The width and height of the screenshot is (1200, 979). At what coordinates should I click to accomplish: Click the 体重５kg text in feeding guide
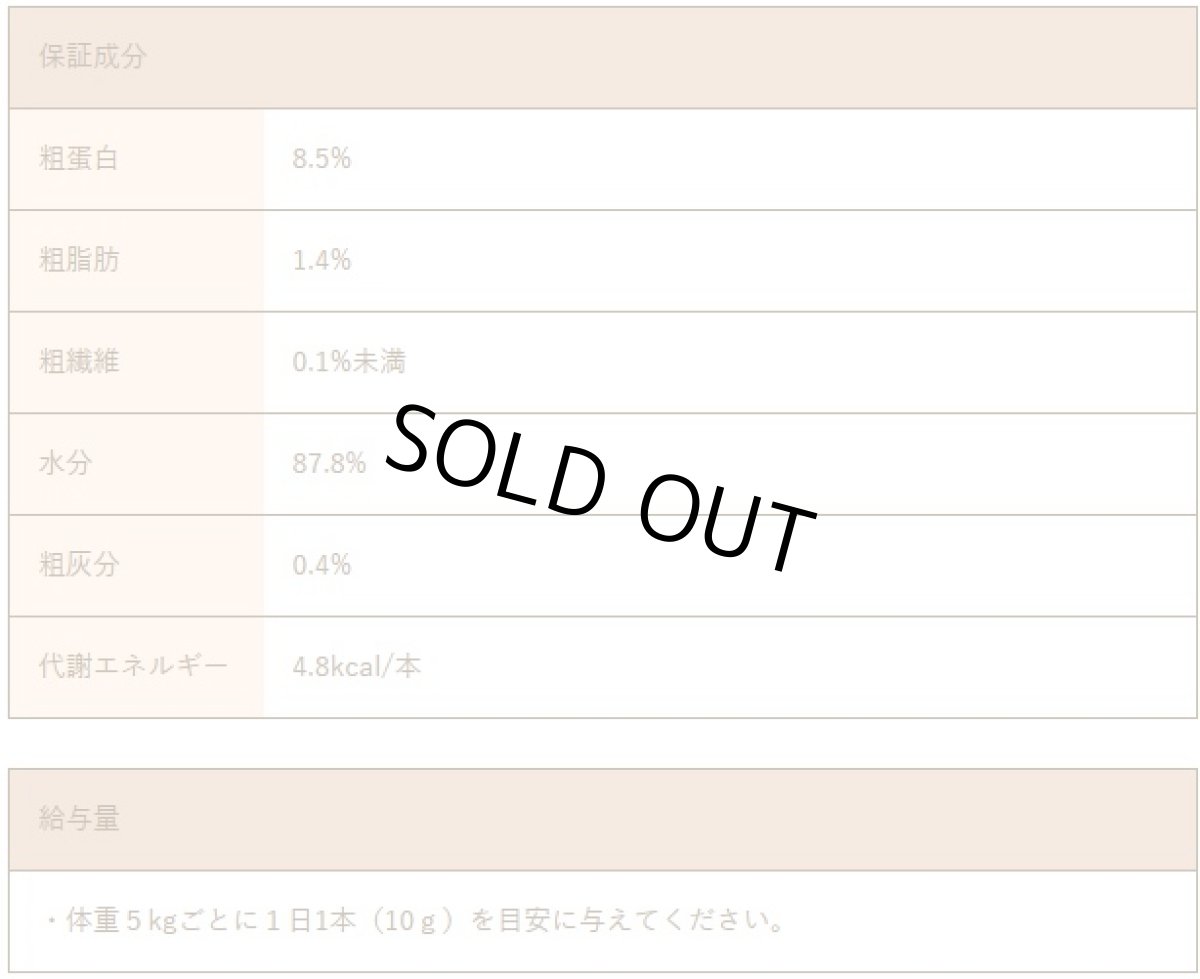click(115, 920)
